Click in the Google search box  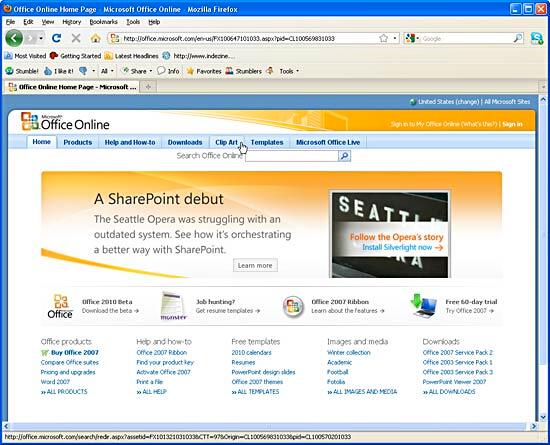coord(467,38)
